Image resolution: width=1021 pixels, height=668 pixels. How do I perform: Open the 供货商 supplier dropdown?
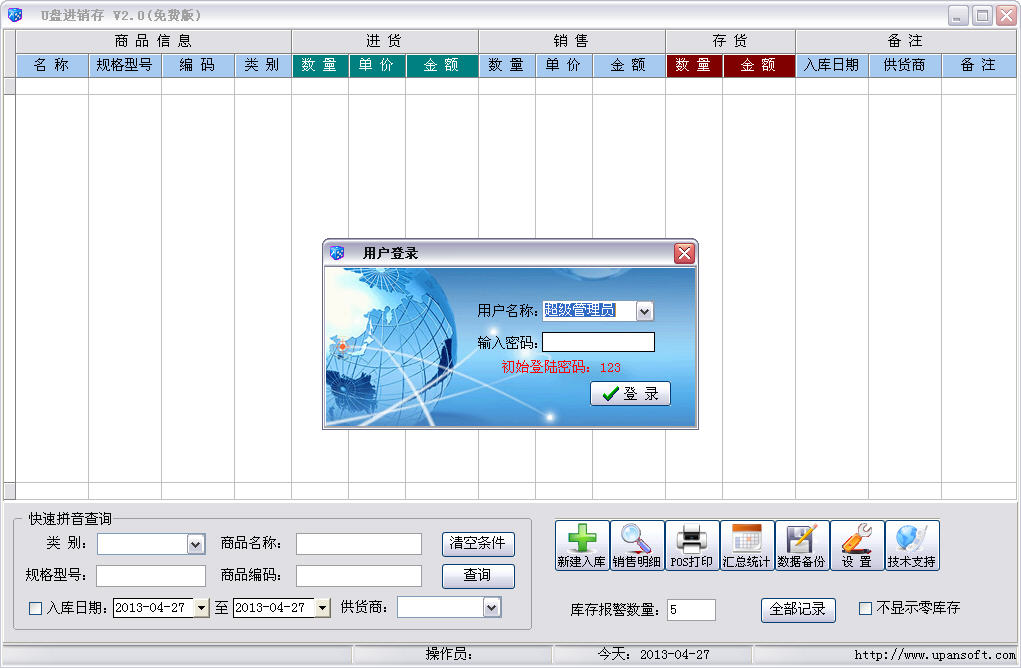492,607
